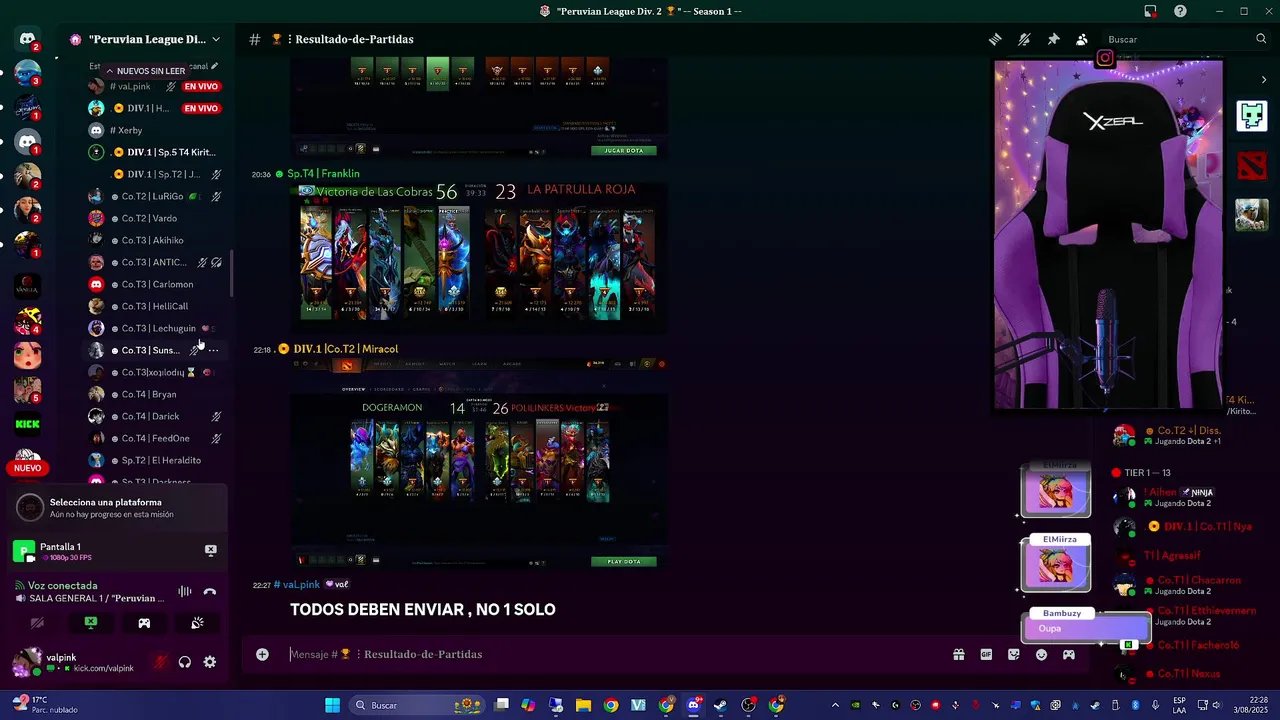Select user Co.T3 | Lechuguin

[158, 328]
